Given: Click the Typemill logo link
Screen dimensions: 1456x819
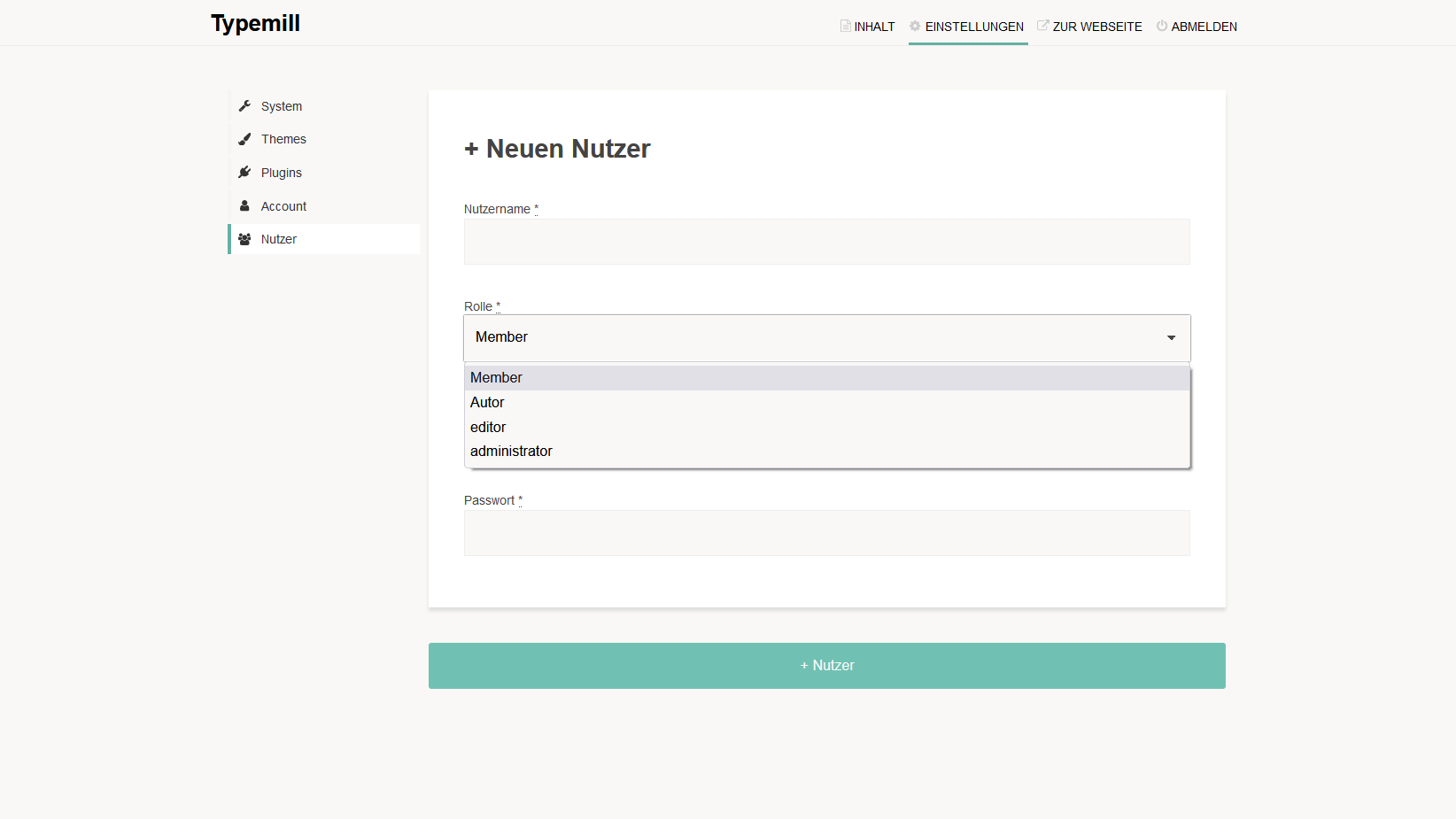Looking at the screenshot, I should tap(255, 23).
